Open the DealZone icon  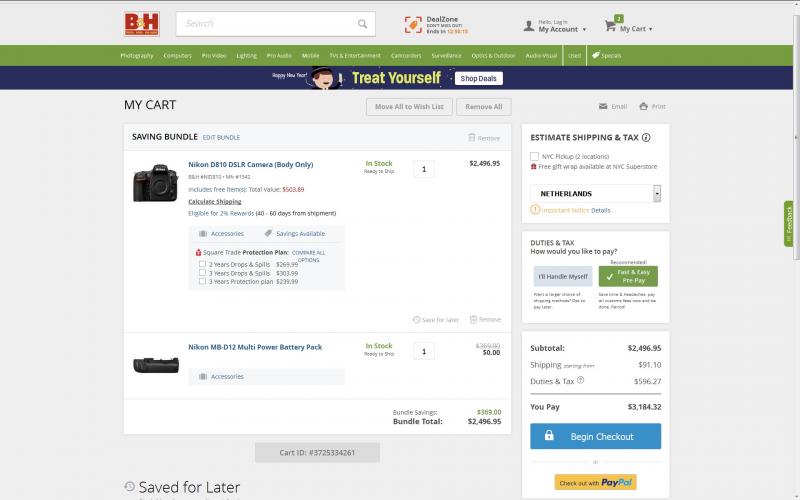(x=413, y=24)
